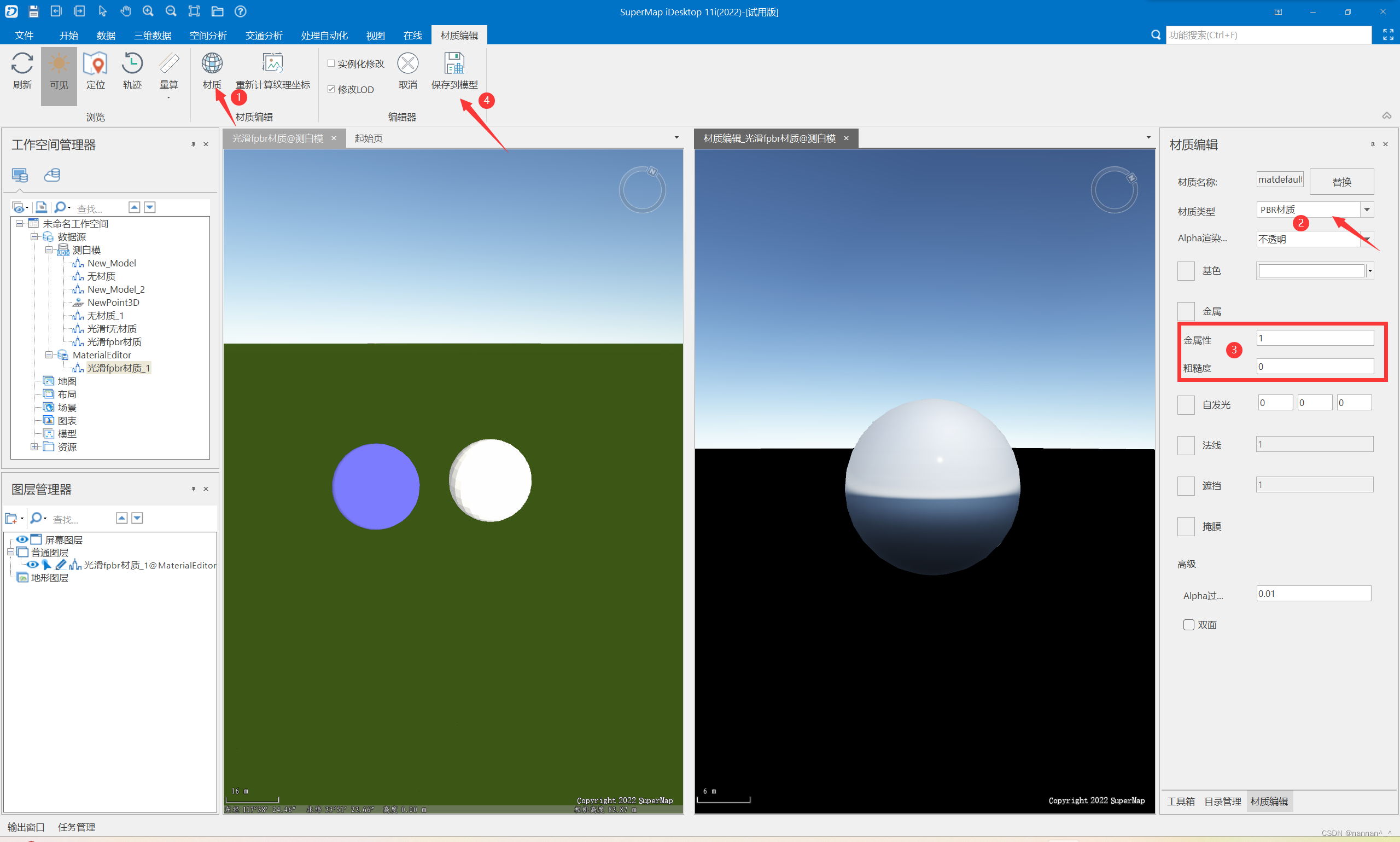Viewport: 1400px width, 842px height.
Task: Tick the 双面 double-sided checkbox
Action: 1188,625
